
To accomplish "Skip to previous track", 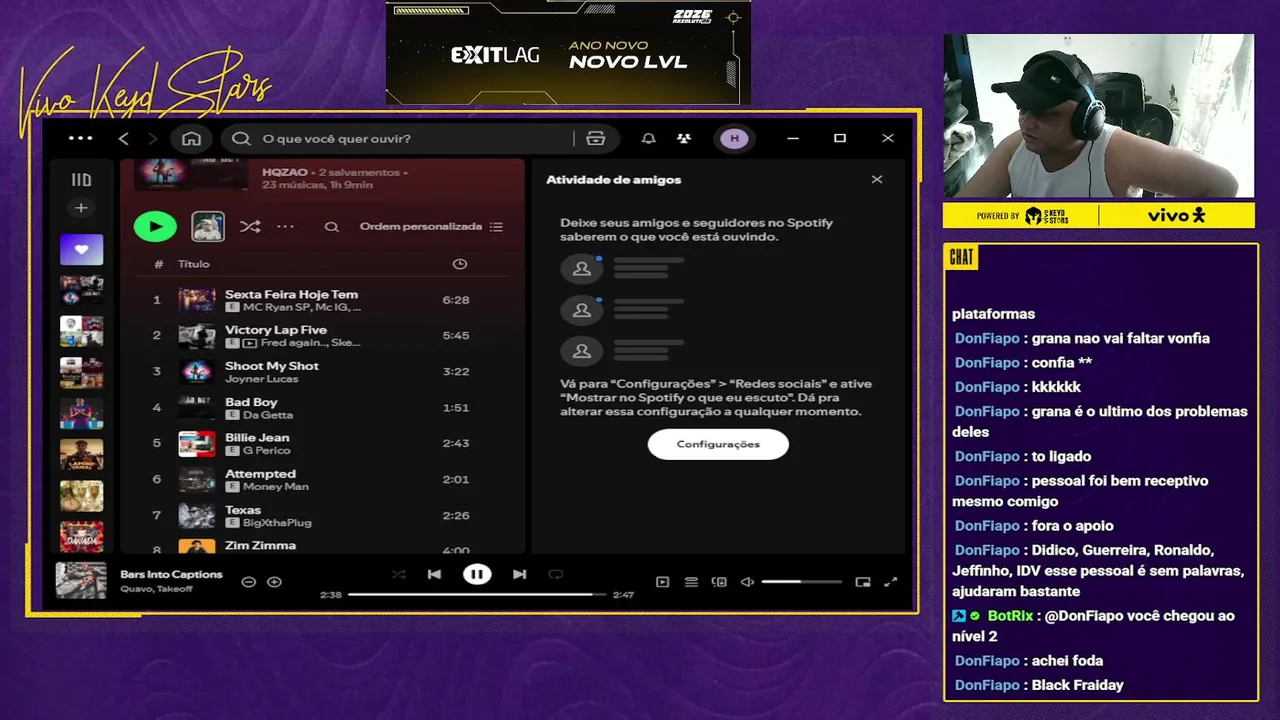I will pyautogui.click(x=434, y=574).
